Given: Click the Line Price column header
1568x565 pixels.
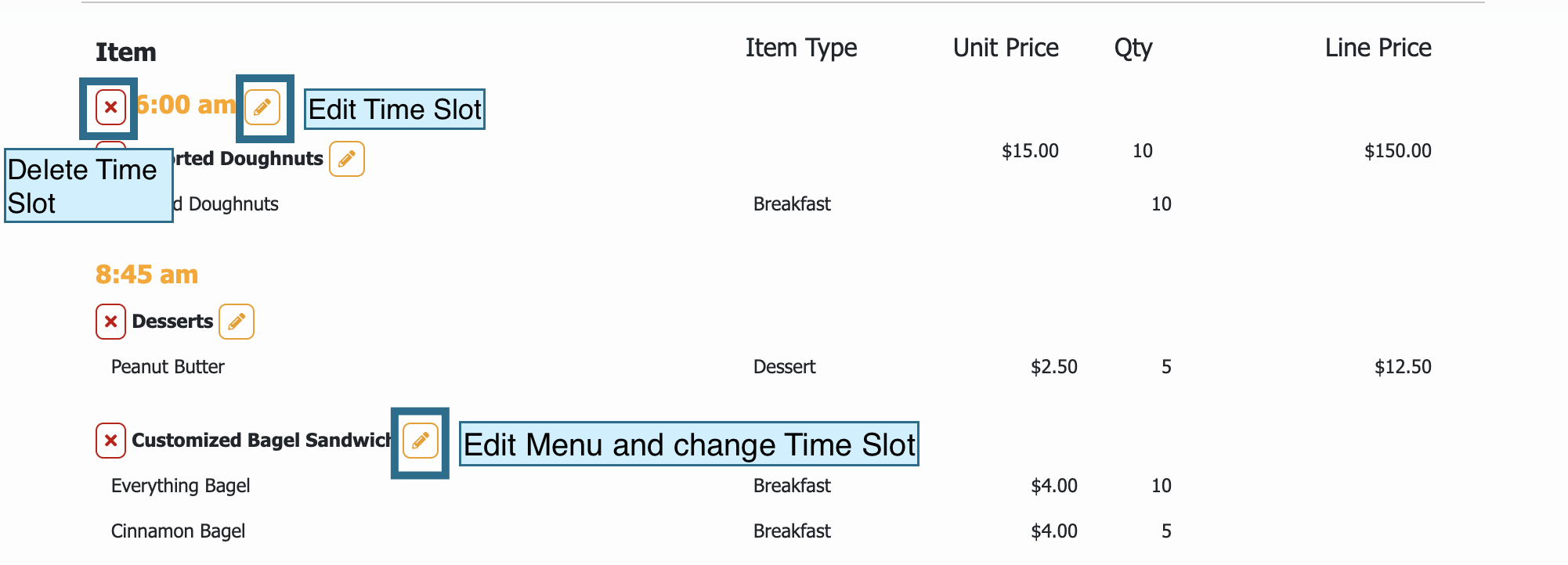Looking at the screenshot, I should click(1378, 48).
